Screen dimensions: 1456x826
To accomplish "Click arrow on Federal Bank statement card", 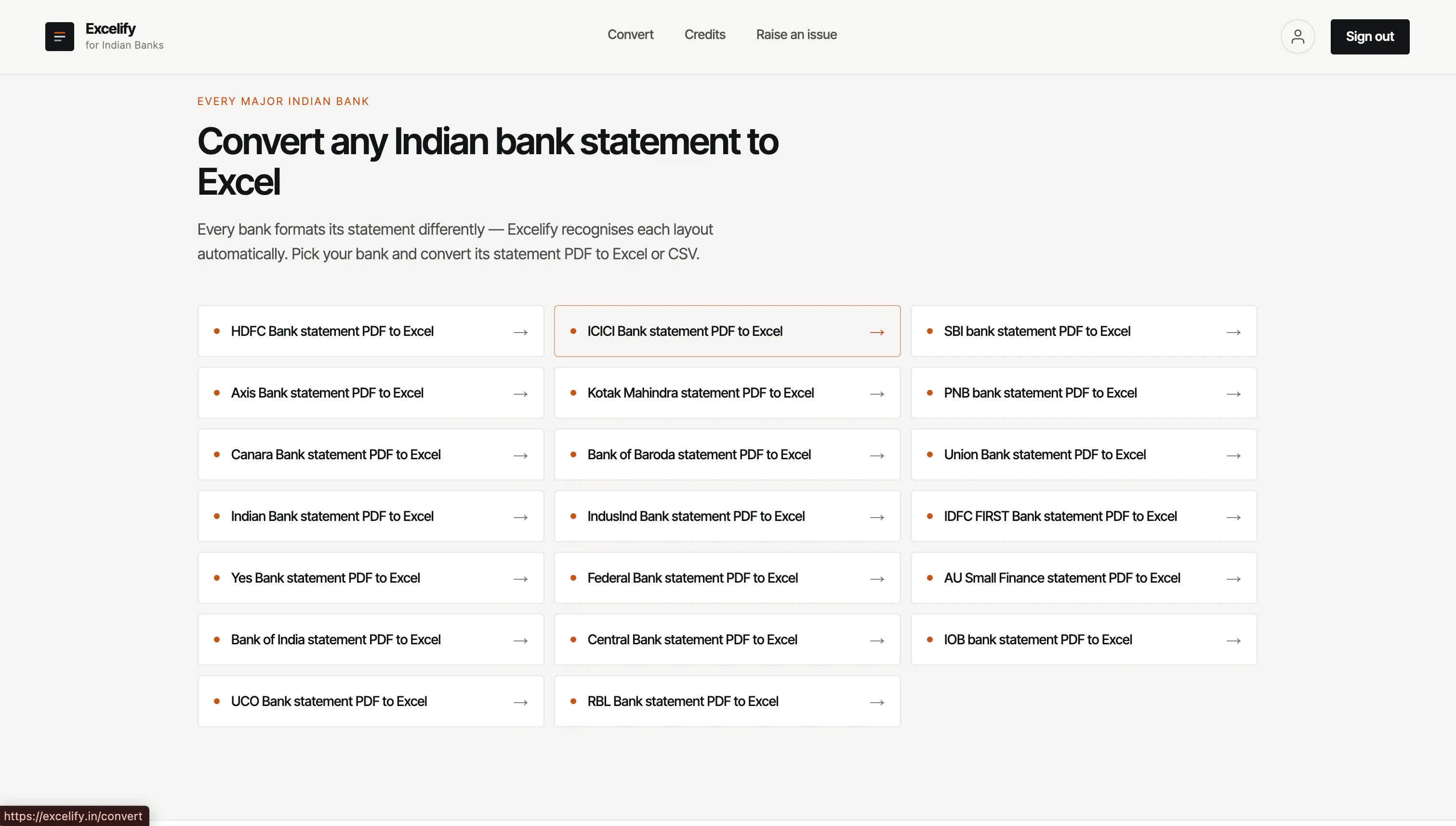I will 877,579.
